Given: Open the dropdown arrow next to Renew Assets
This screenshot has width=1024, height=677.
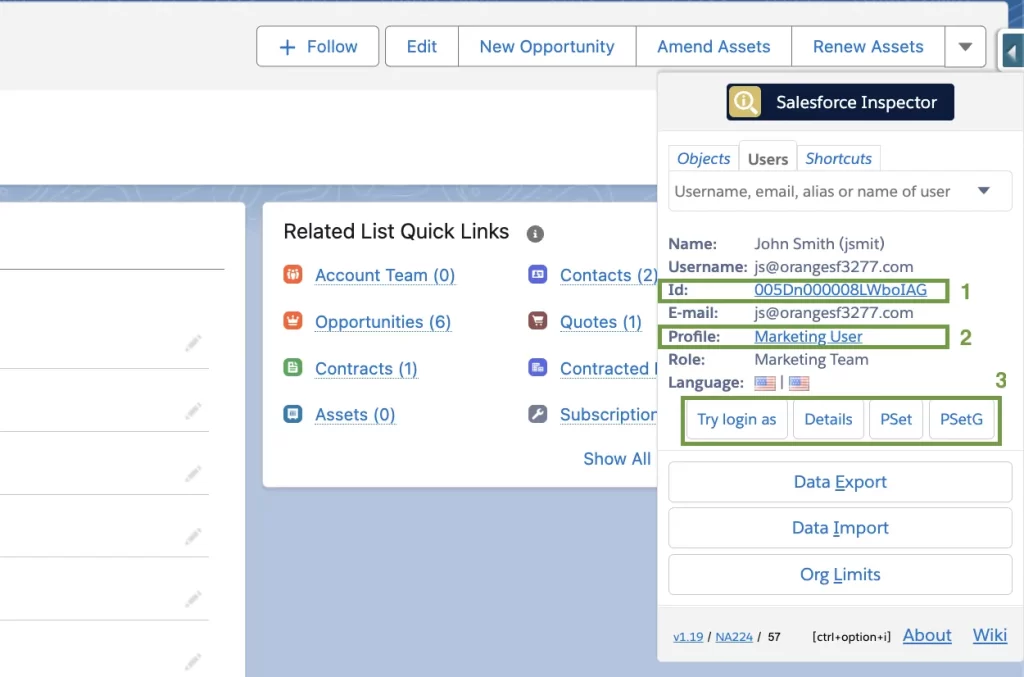Looking at the screenshot, I should click(x=965, y=46).
